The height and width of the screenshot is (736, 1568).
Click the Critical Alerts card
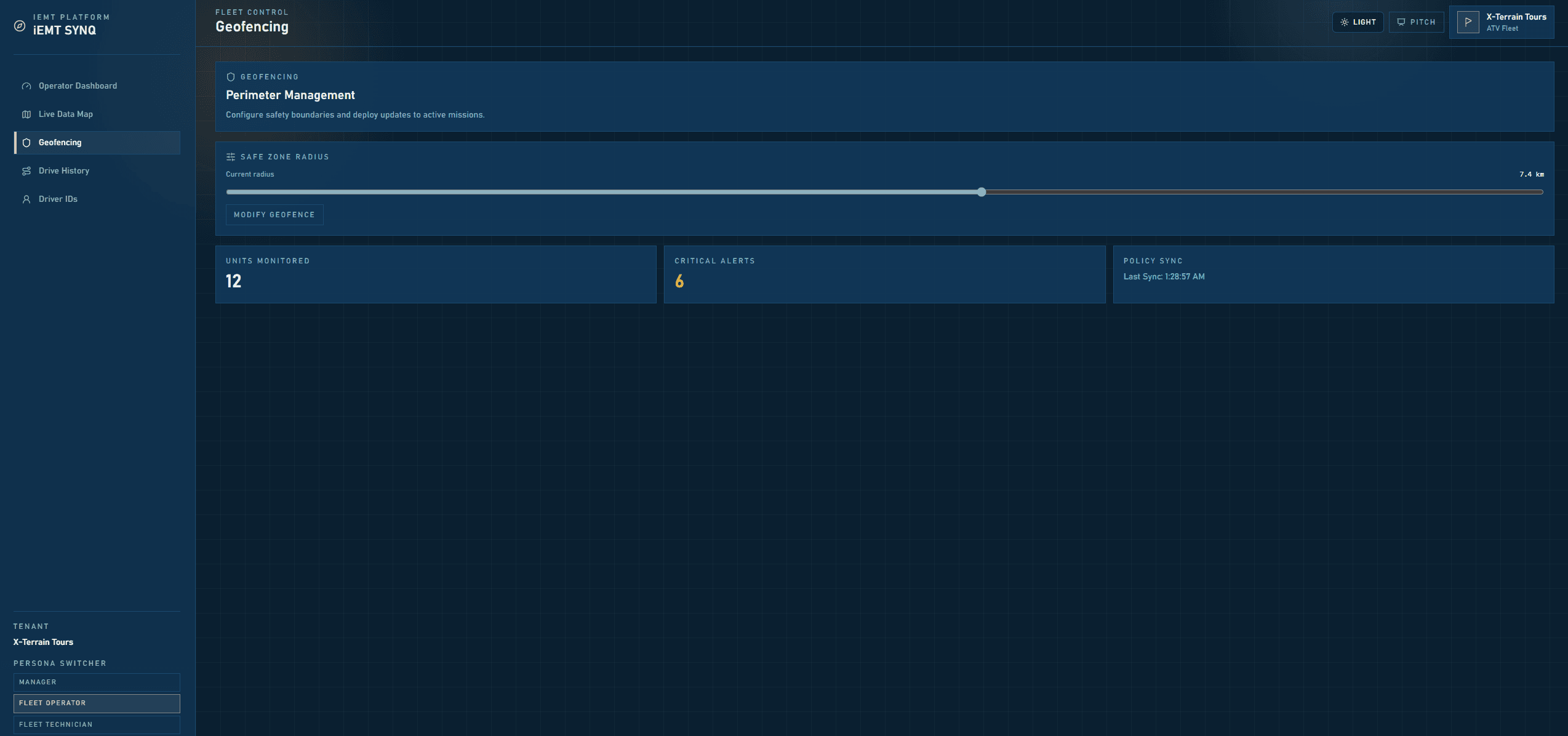pyautogui.click(x=884, y=274)
